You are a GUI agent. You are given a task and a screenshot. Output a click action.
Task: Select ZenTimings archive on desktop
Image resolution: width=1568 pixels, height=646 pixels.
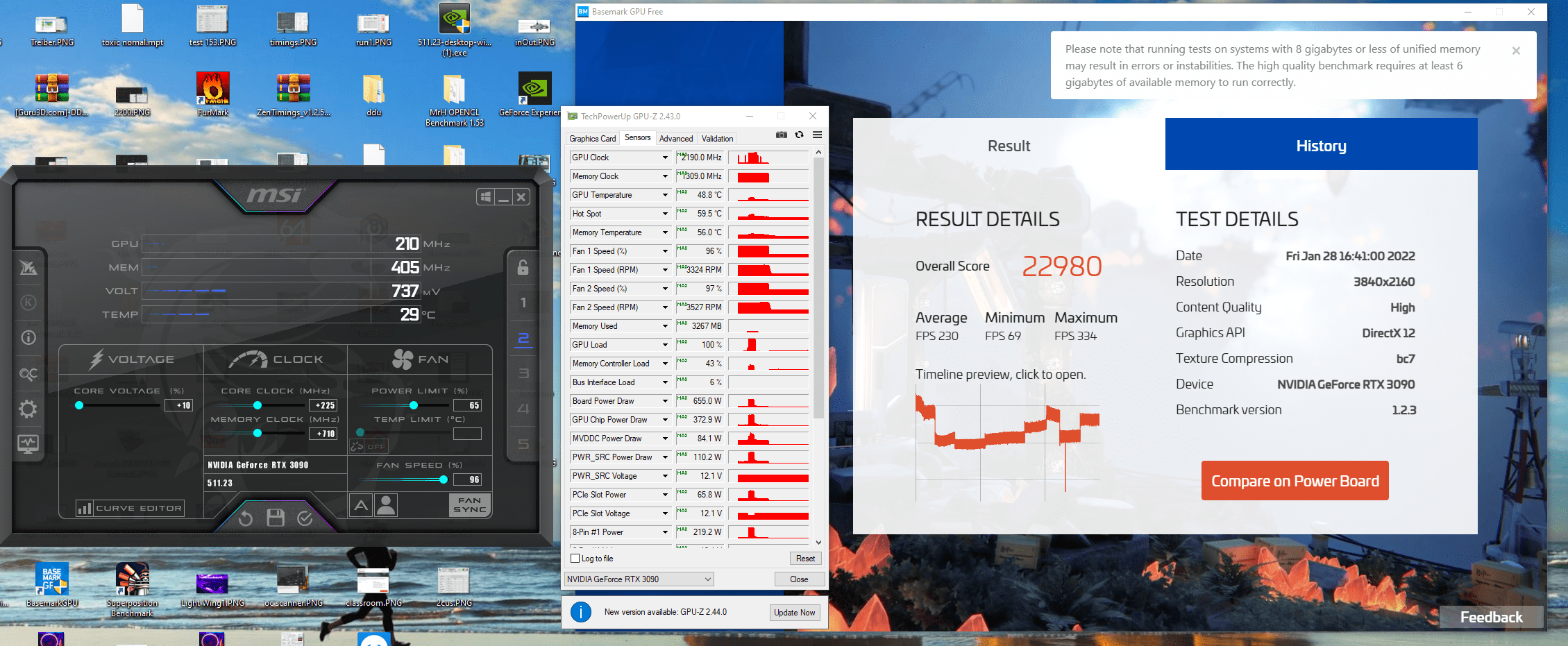(x=294, y=94)
